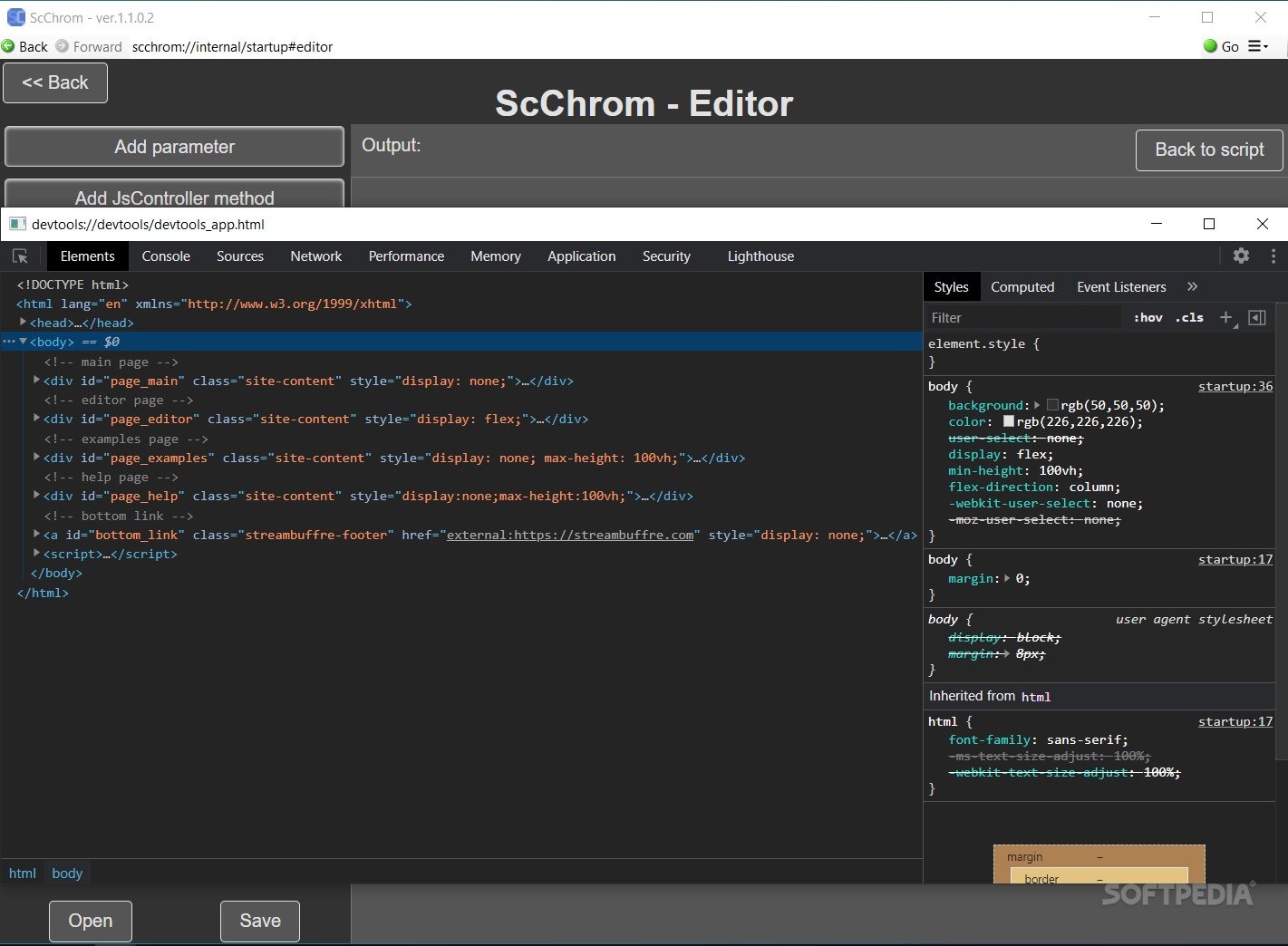1288x946 pixels.
Task: Toggle .cls element classes panel
Action: (x=1189, y=317)
